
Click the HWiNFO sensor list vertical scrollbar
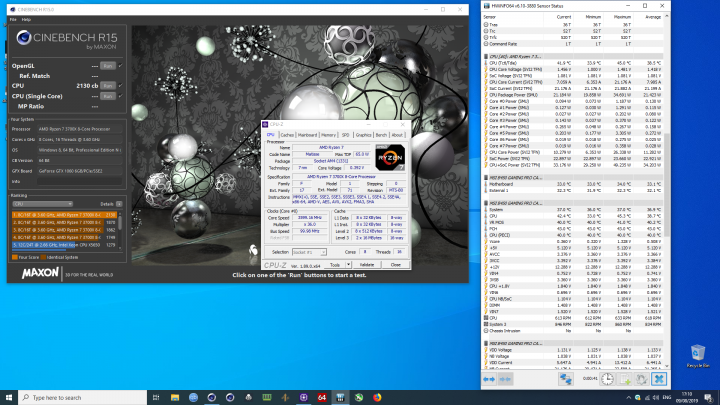667,185
